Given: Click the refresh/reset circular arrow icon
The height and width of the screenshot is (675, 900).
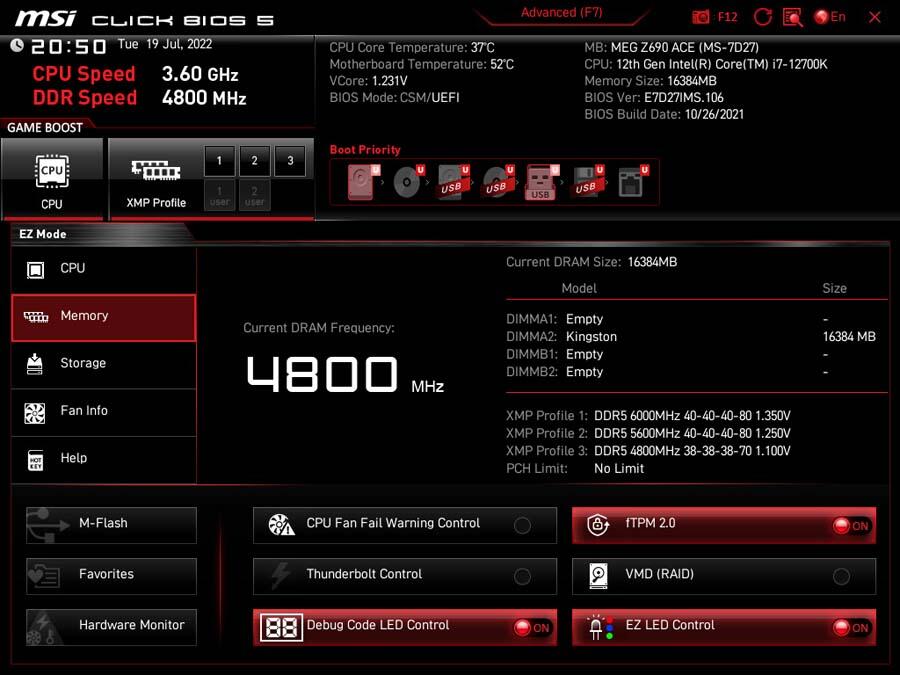Looking at the screenshot, I should click(x=762, y=17).
